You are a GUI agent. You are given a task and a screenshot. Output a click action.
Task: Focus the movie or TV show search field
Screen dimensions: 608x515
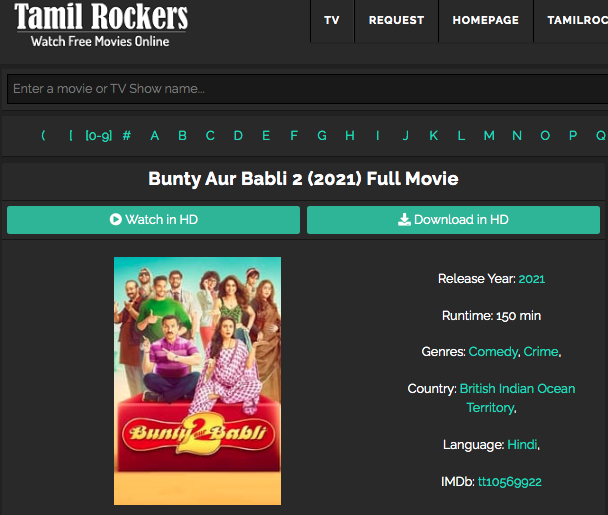tap(307, 89)
